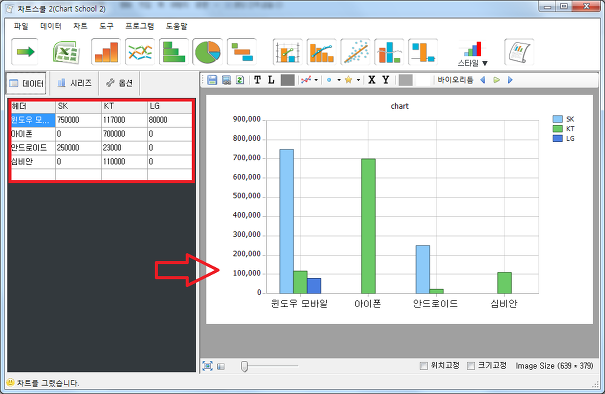Enable the 위치고정 checkbox

[424, 365]
